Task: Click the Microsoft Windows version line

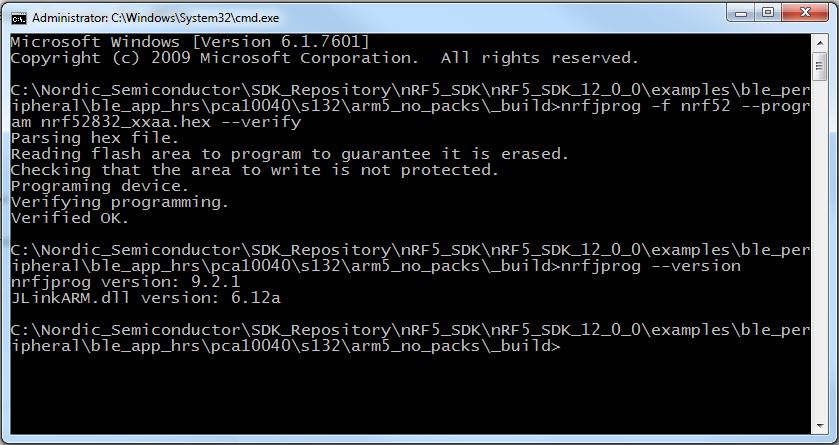Action: pyautogui.click(x=190, y=42)
